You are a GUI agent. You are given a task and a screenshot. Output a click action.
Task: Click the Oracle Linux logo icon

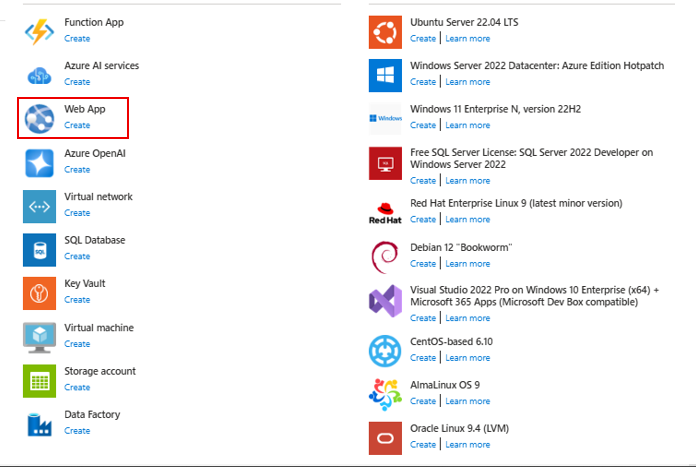coord(385,438)
